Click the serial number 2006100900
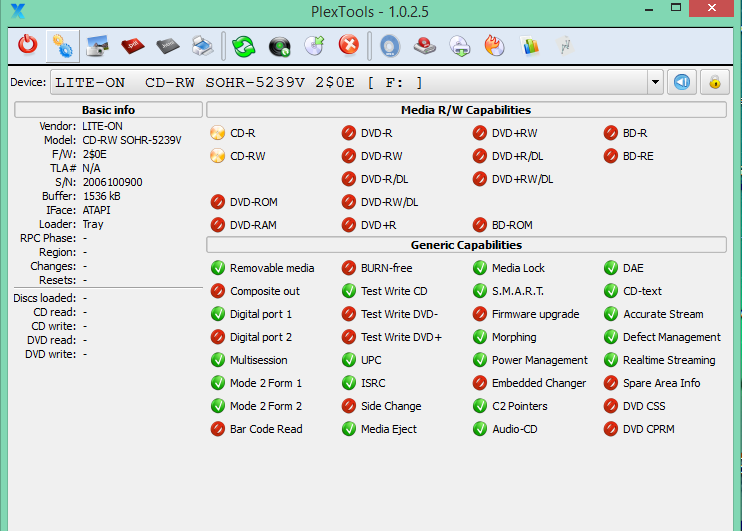 [x=113, y=182]
